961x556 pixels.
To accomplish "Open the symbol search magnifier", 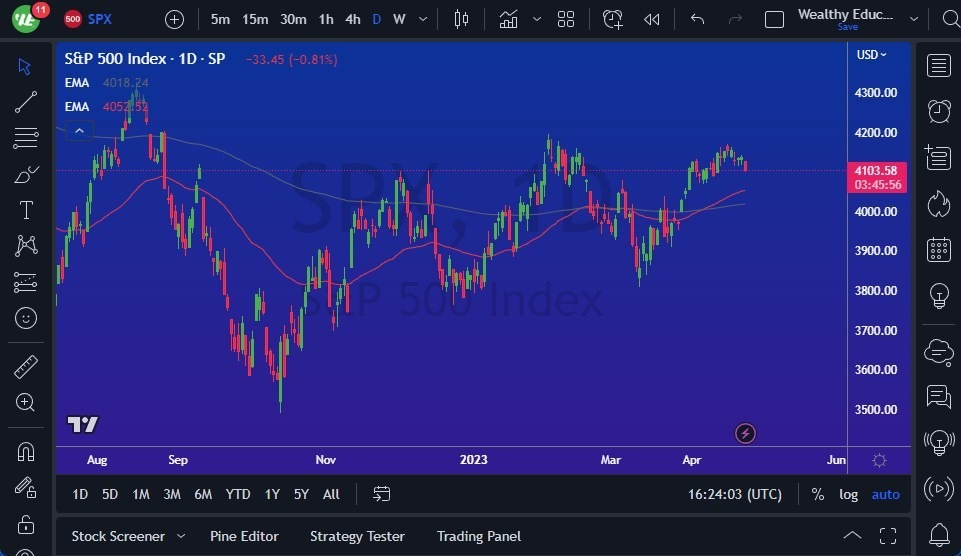I will pos(951,20).
